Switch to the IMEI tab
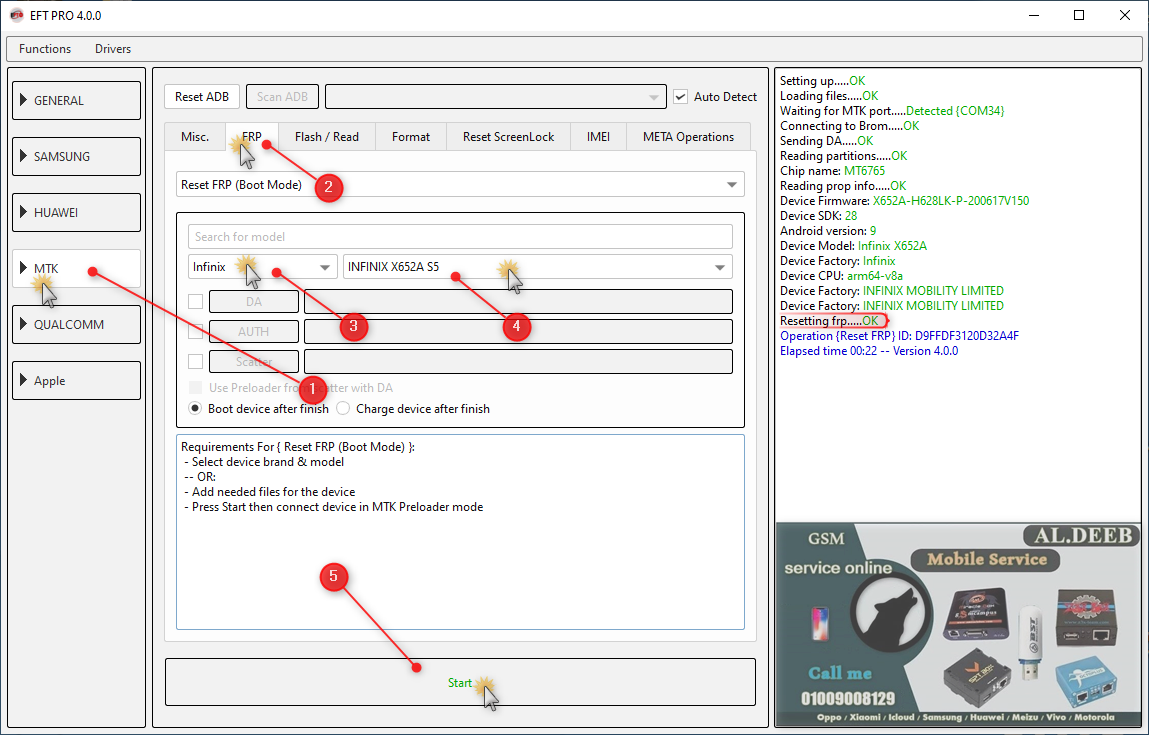1149x735 pixels. pos(598,136)
